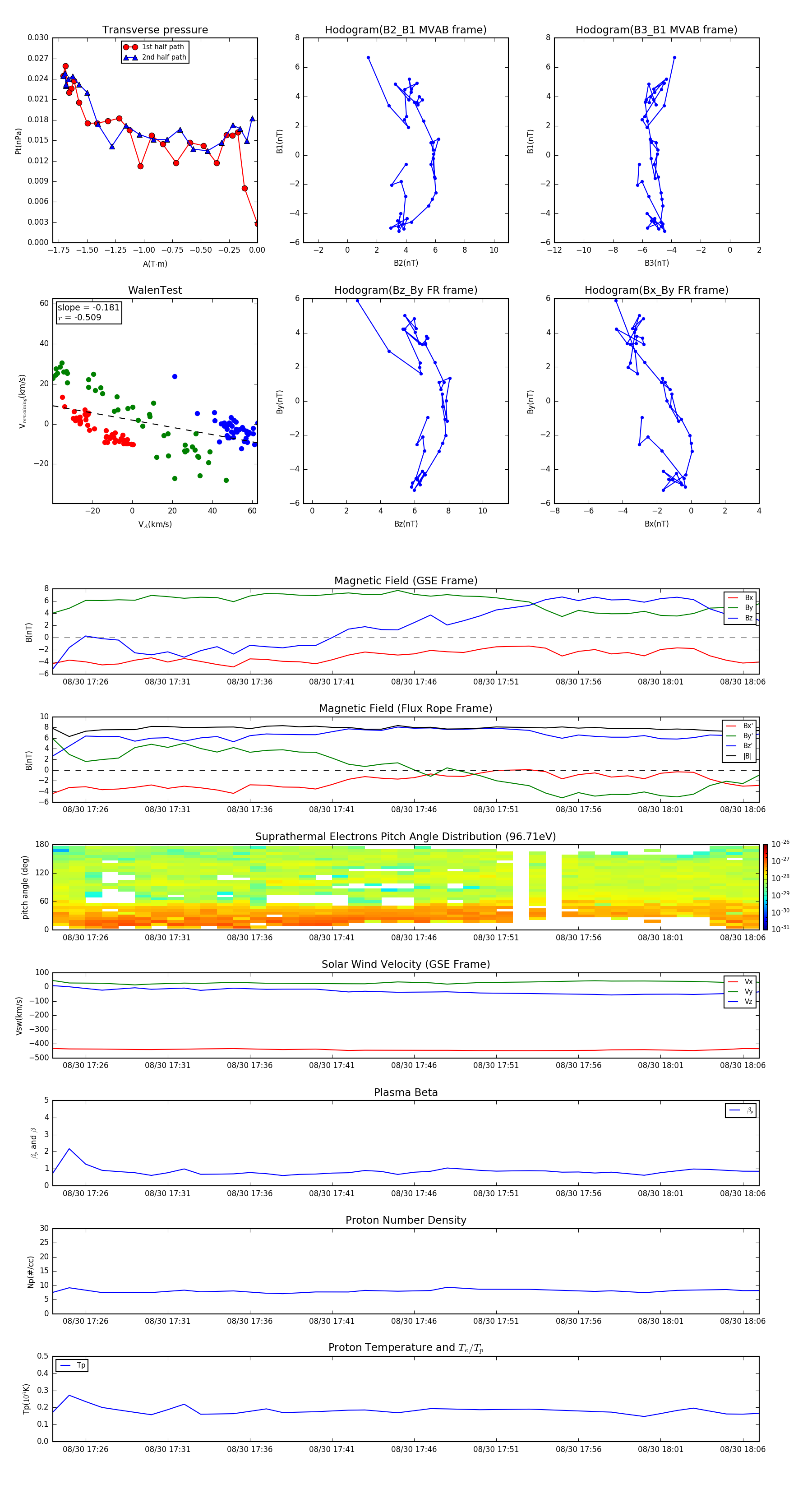This screenshot has width=812, height=1489.
Task: Click the "Plasma Beta" plot title
Action: 406,1092
